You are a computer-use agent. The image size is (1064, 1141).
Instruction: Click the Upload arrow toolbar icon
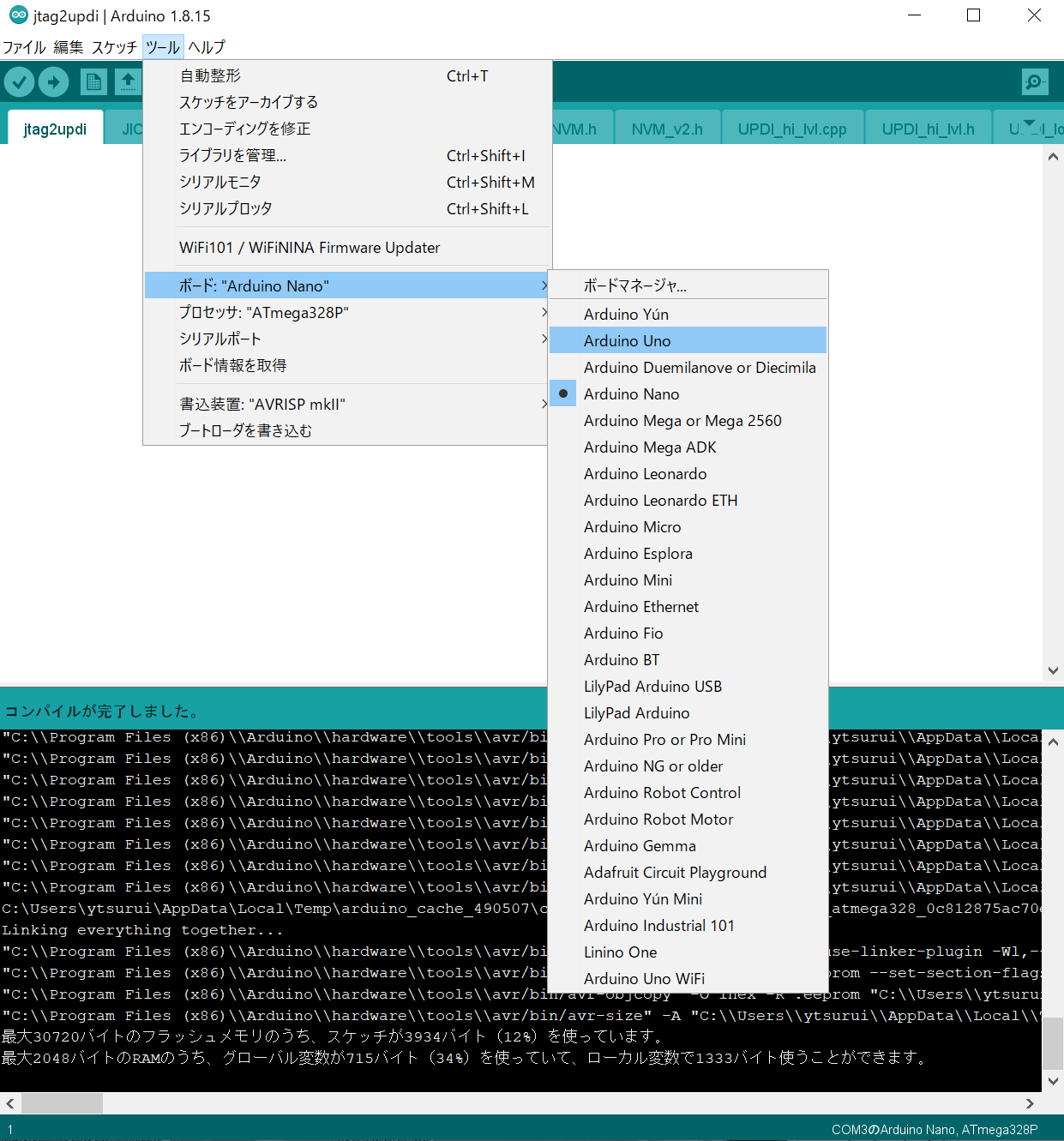point(53,82)
